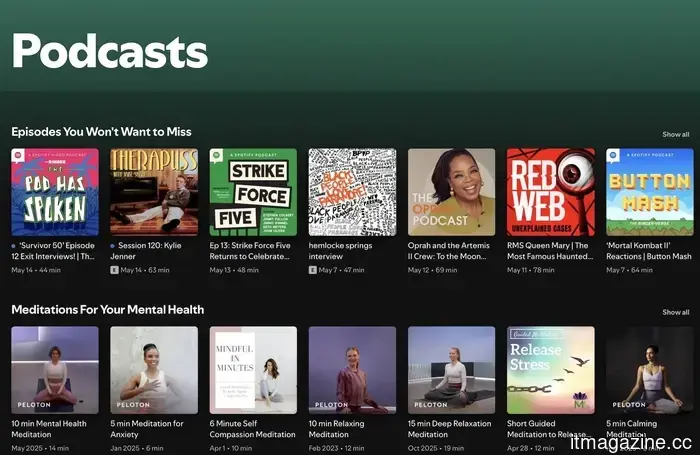Open 'Ep 13: Strike Force Five Returns' title
Screen dimensions: 700x455
click(250, 251)
